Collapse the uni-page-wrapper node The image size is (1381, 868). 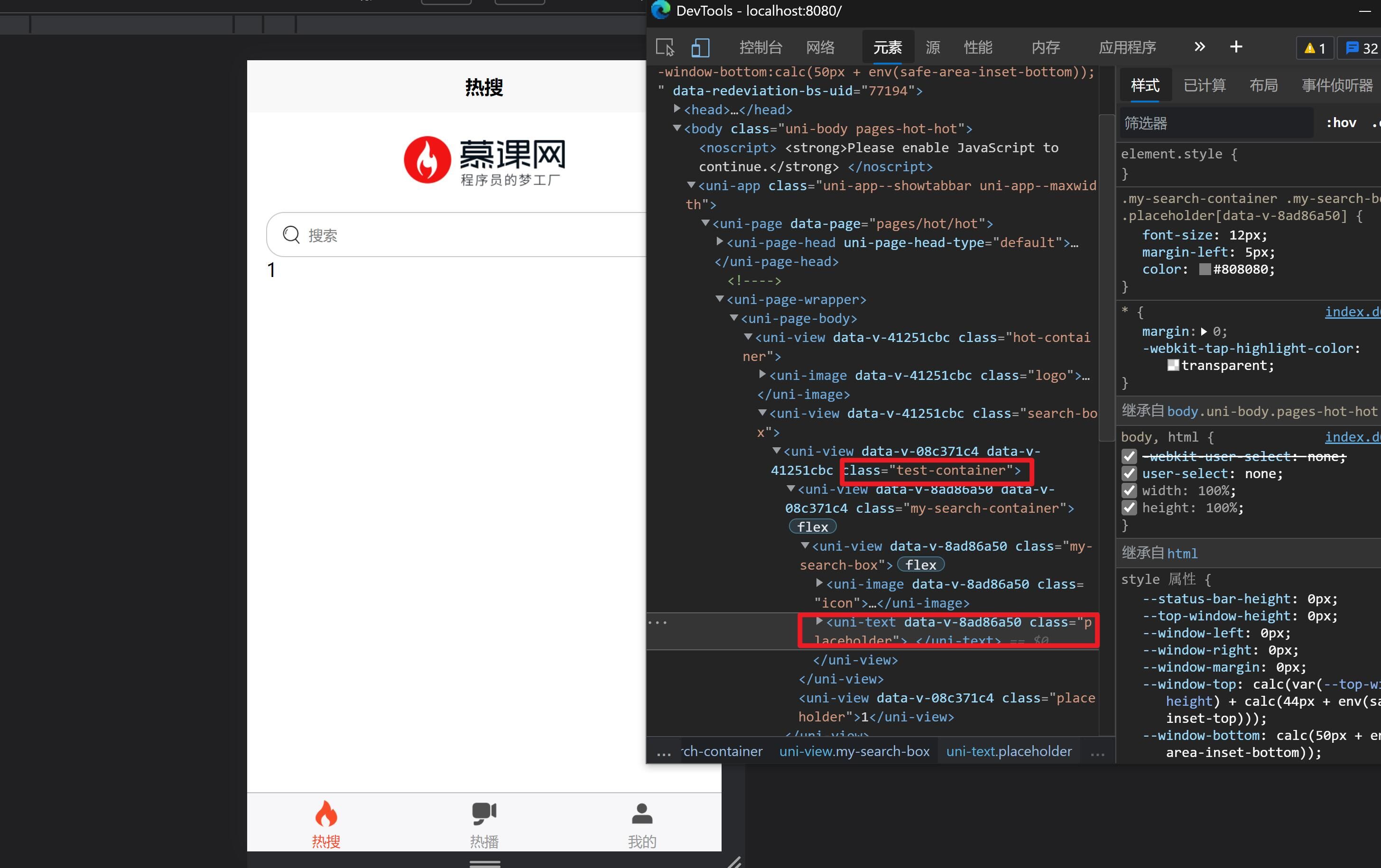coord(720,299)
